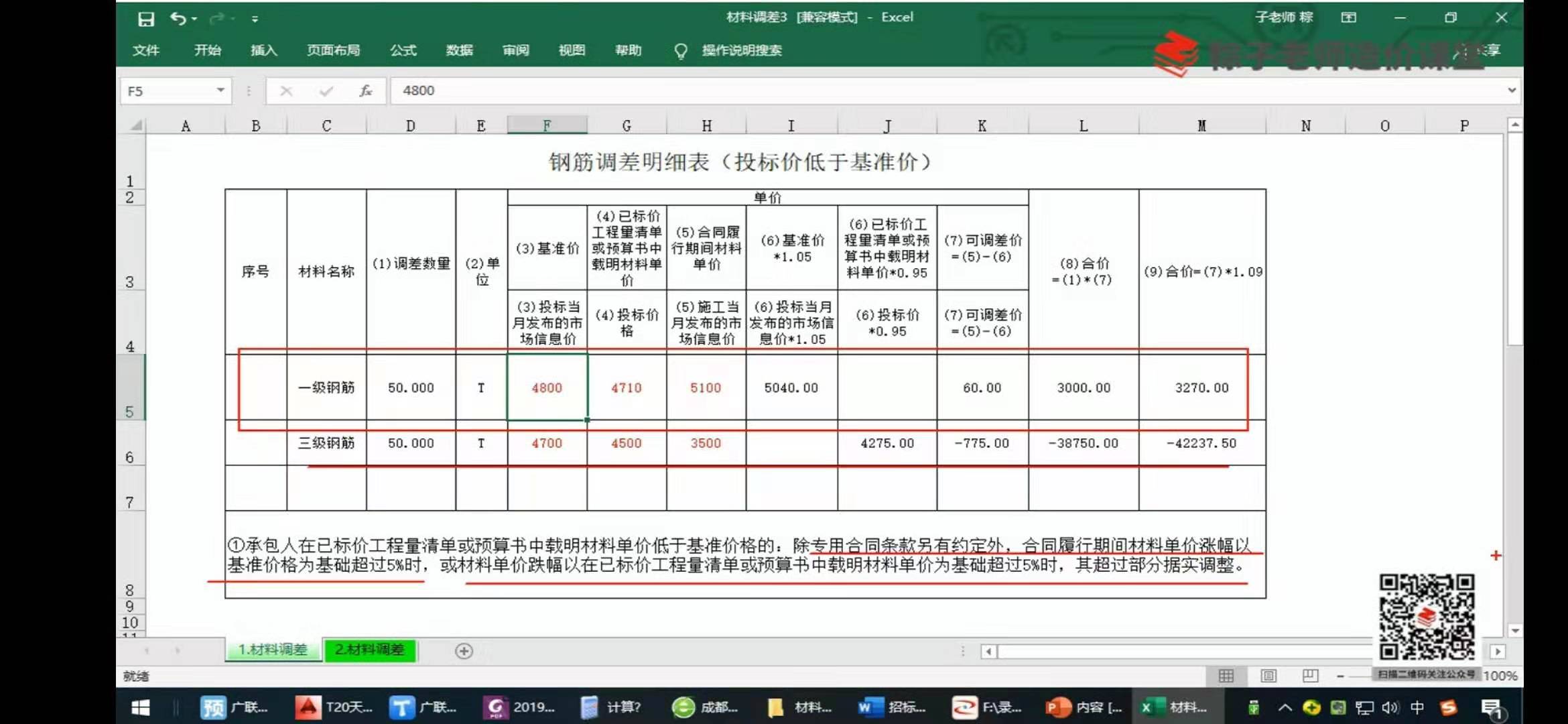This screenshot has height=724, width=1568.
Task: Switch to Page Layout view icon
Action: coord(1268,676)
